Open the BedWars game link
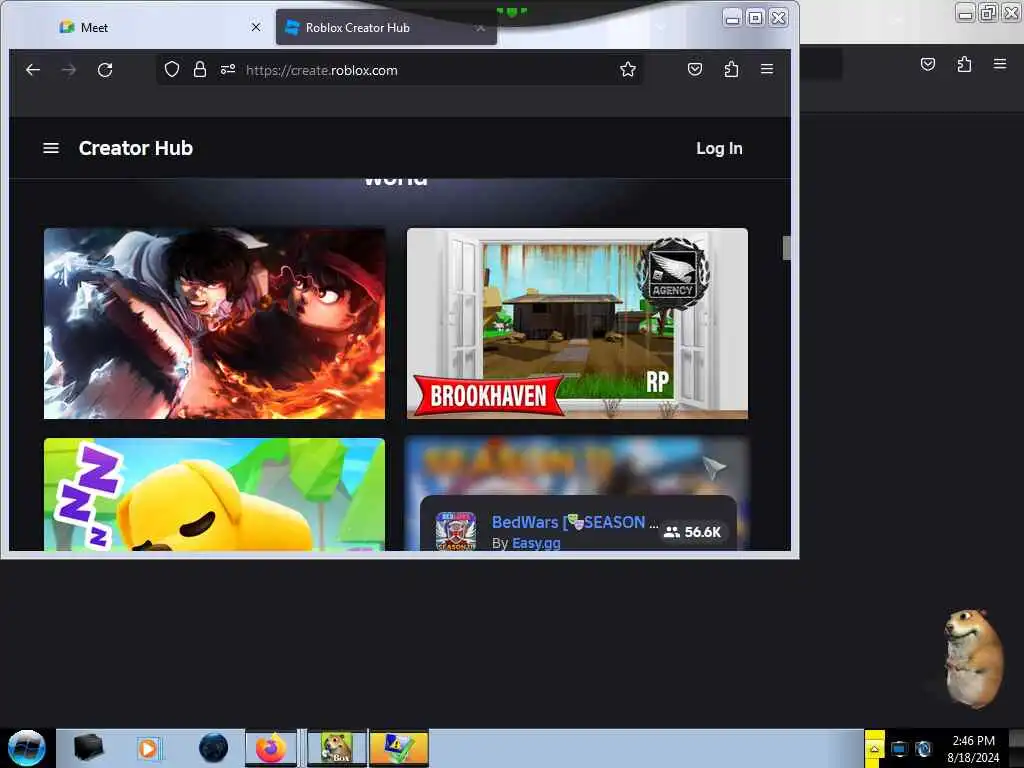Screen dimensions: 1024x768 (574, 522)
